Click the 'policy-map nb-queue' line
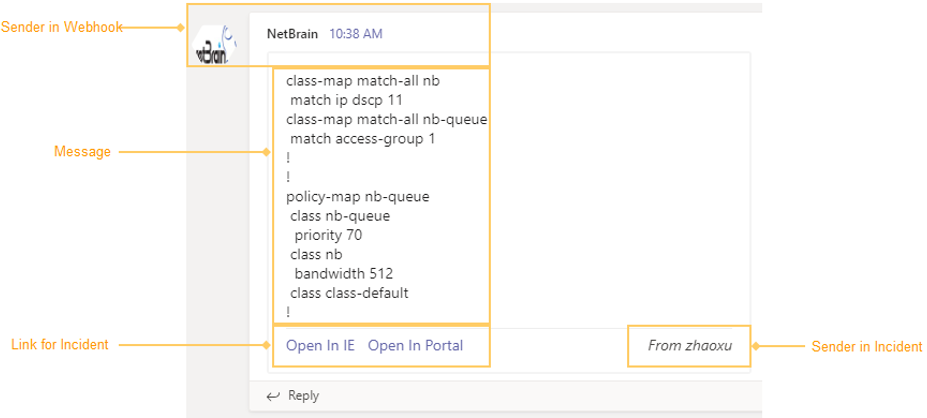The width and height of the screenshot is (927, 418). click(357, 196)
